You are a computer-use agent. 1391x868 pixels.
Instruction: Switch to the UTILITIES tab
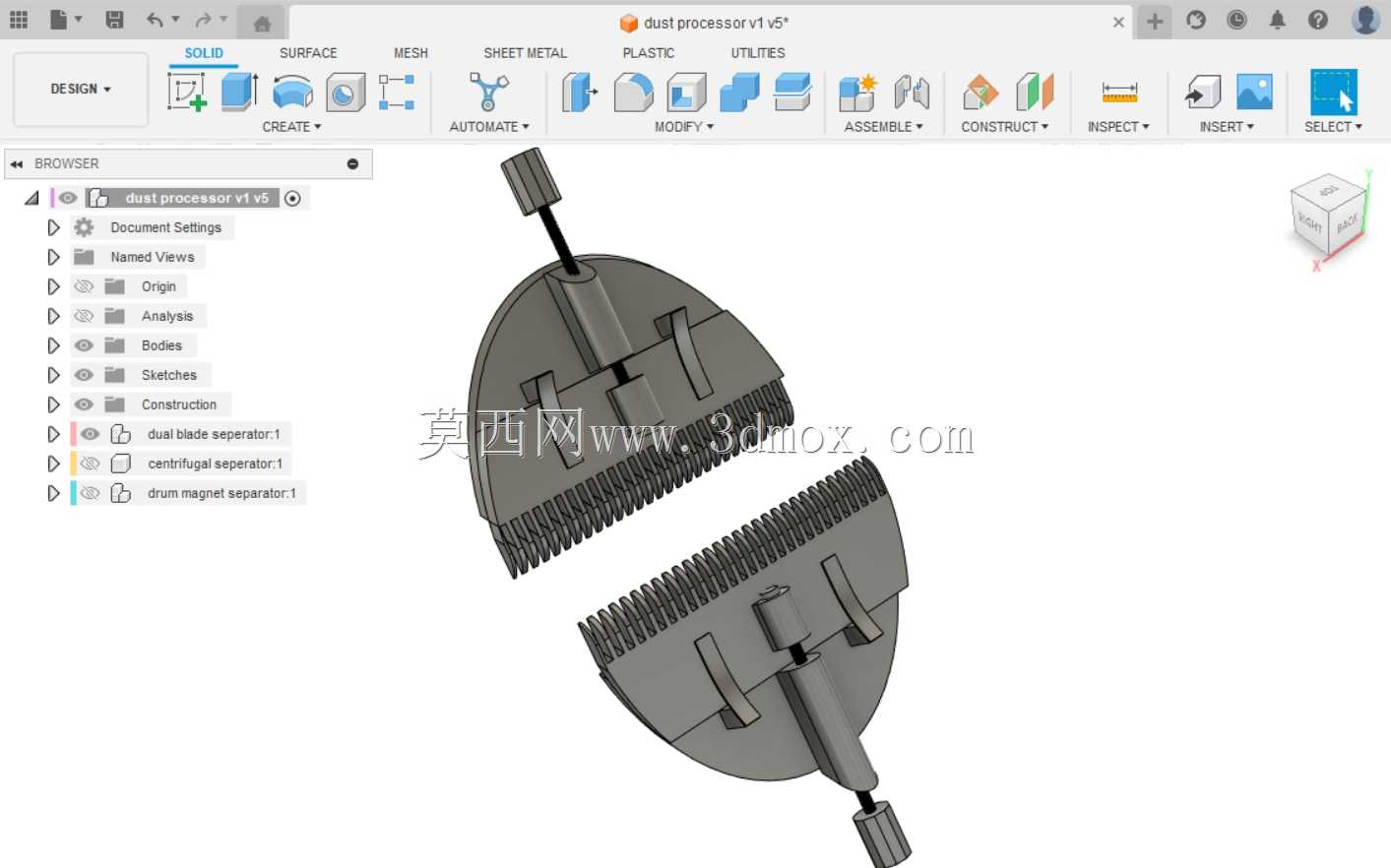coord(758,53)
